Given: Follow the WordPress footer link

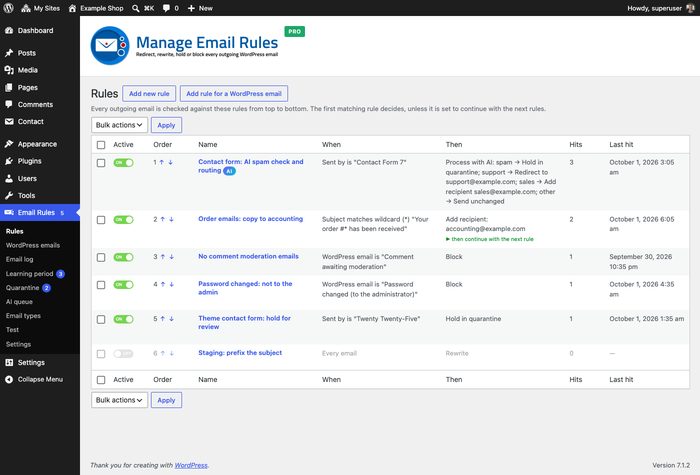Looking at the screenshot, I should [191, 465].
